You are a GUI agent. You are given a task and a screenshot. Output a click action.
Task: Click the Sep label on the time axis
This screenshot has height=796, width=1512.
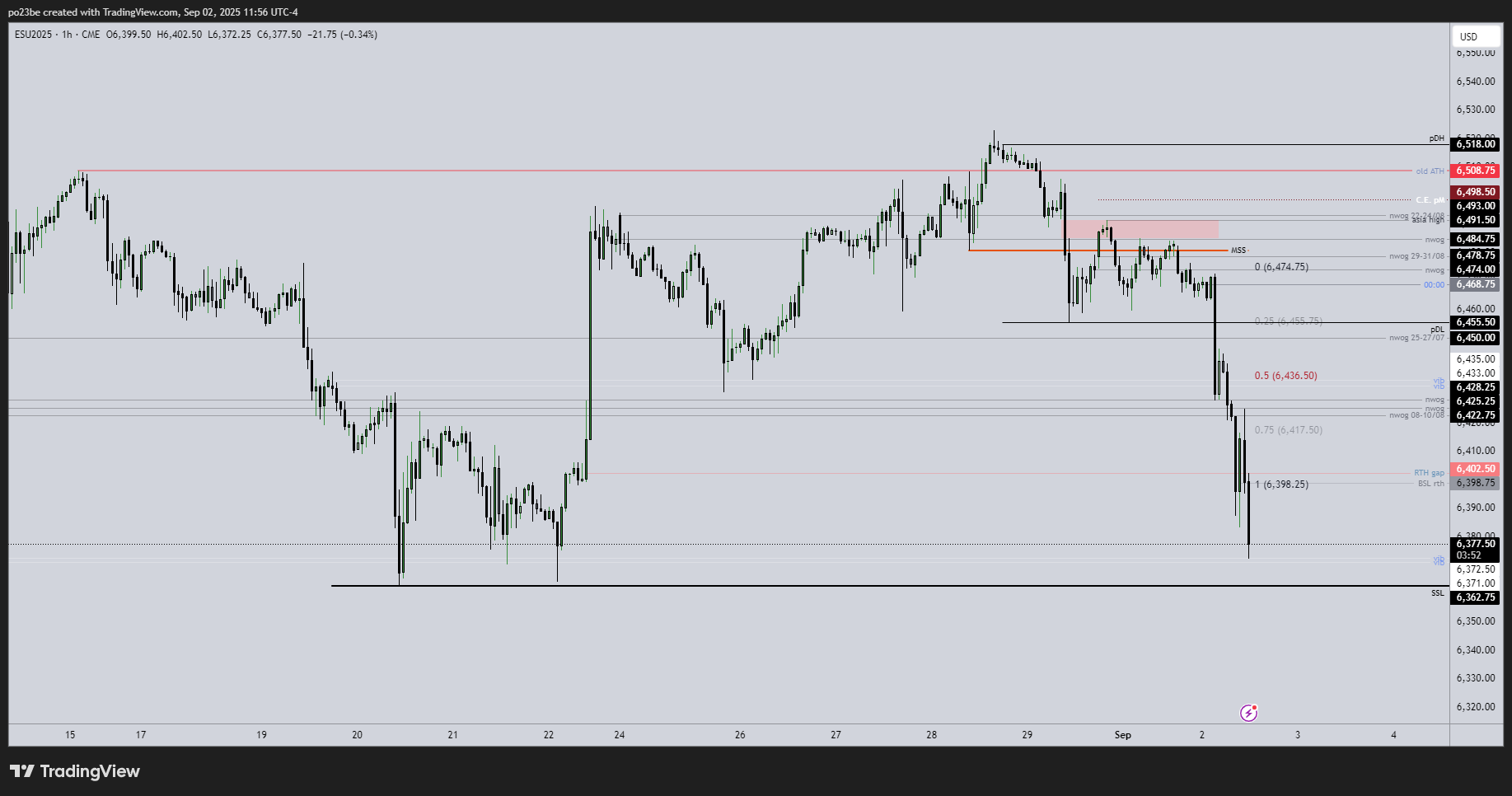point(1122,734)
